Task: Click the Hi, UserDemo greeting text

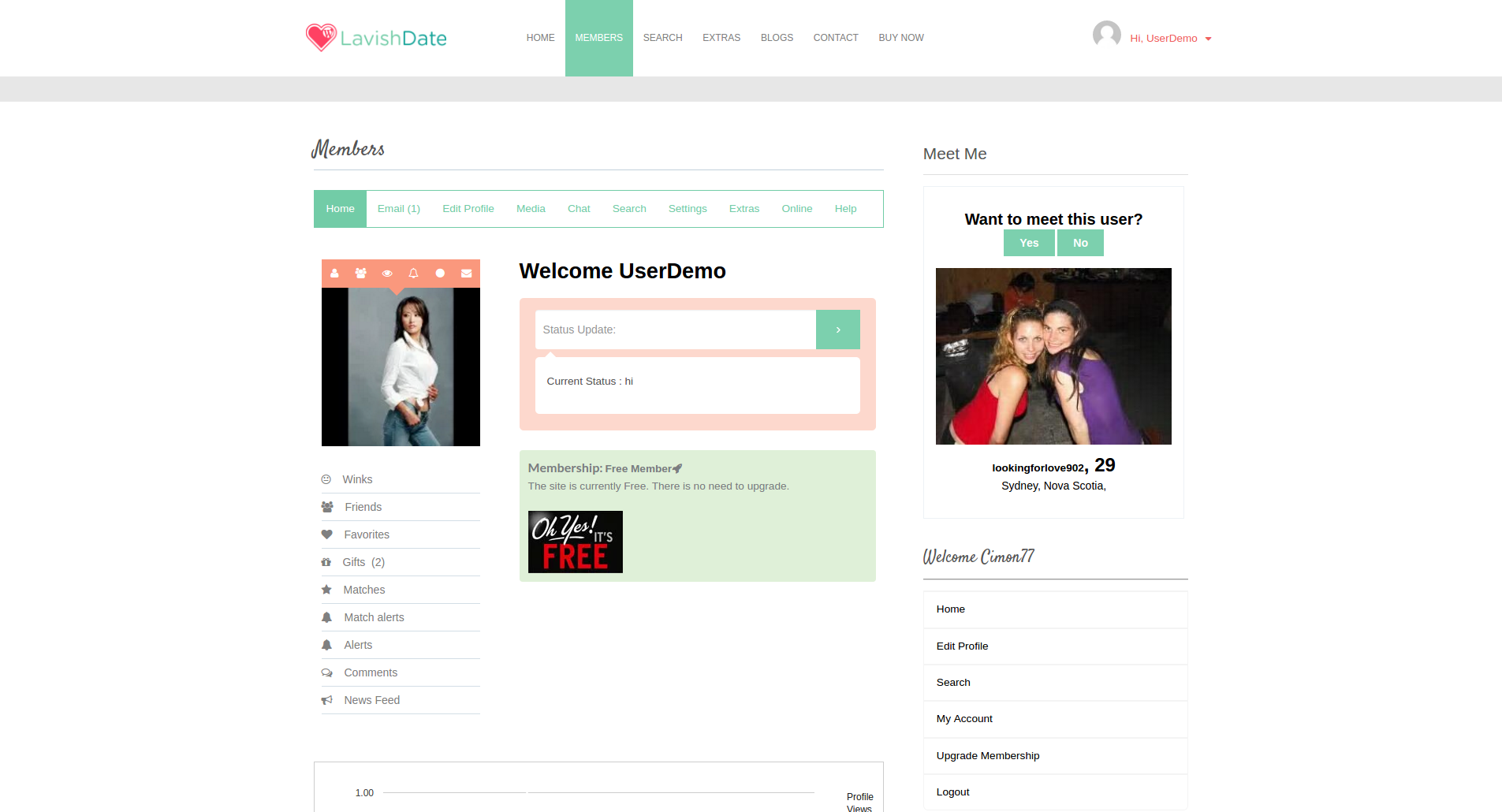Action: pyautogui.click(x=1163, y=39)
